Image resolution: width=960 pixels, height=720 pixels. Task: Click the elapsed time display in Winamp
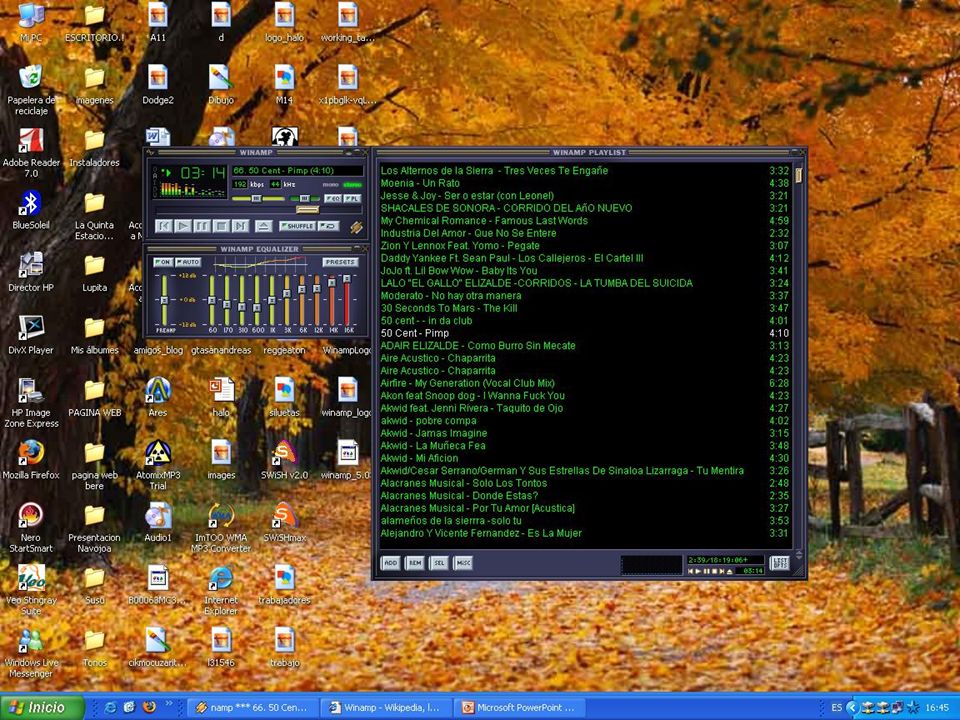tap(203, 173)
